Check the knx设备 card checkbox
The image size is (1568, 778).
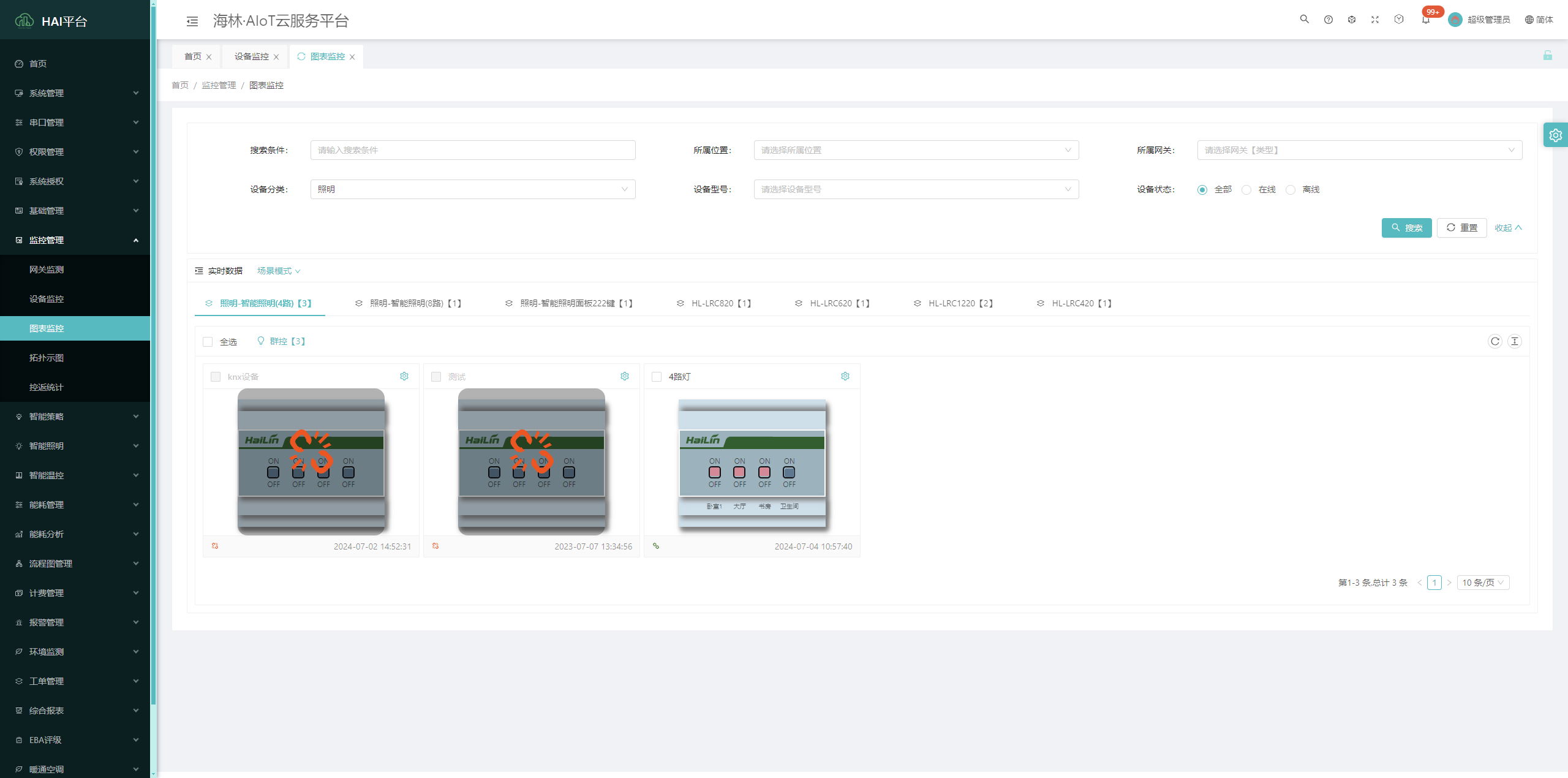[x=216, y=377]
